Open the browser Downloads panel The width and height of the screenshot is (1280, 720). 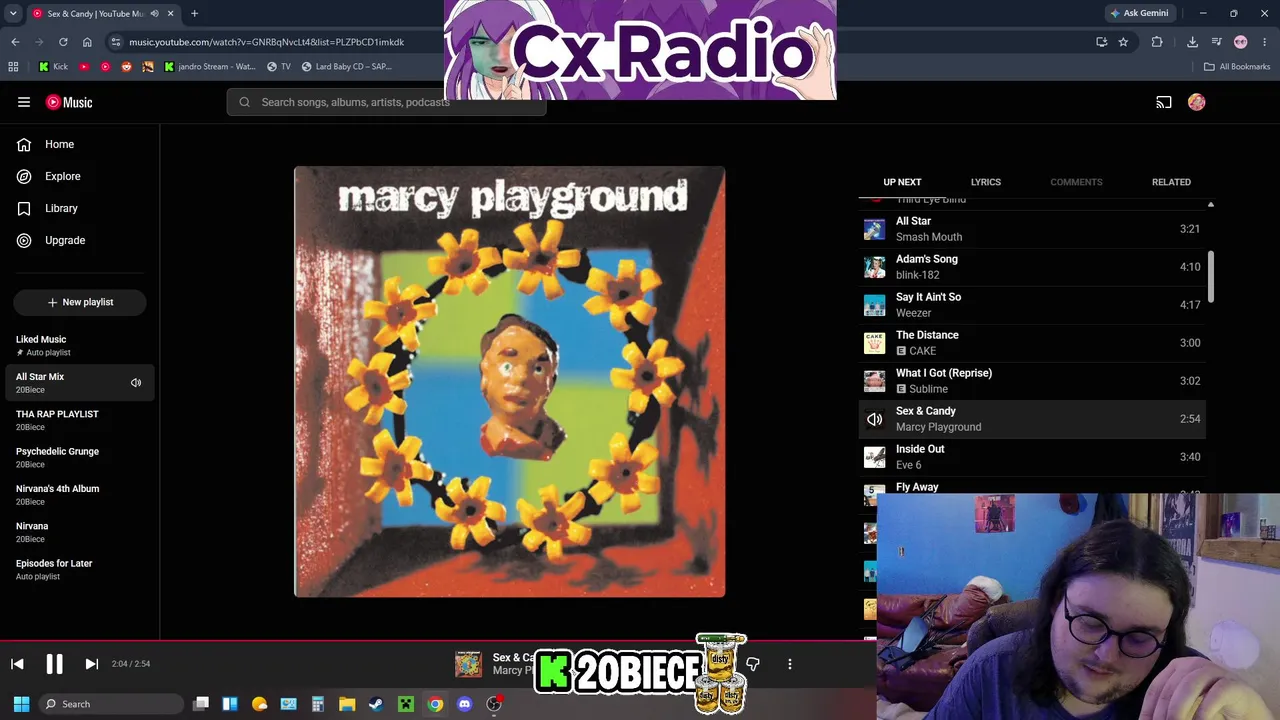(1192, 42)
